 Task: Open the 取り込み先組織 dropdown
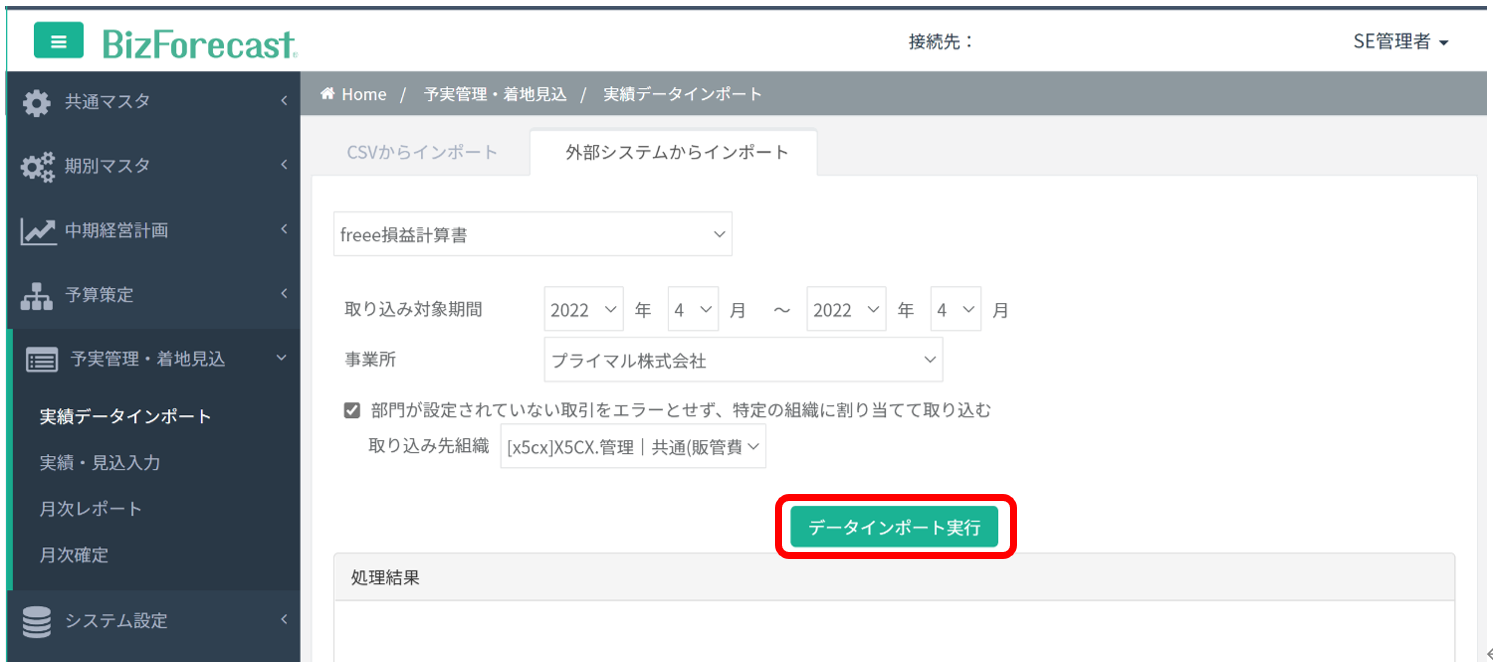point(633,447)
